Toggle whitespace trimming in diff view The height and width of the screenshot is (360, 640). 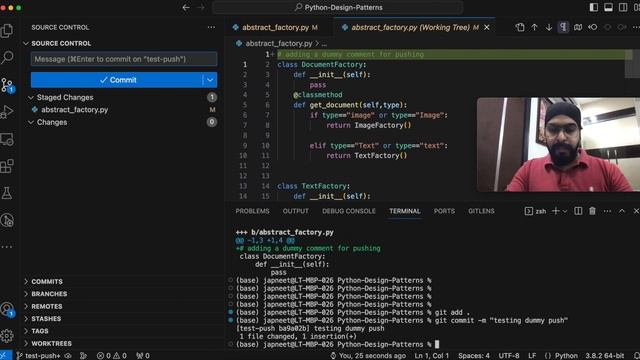pyautogui.click(x=563, y=27)
